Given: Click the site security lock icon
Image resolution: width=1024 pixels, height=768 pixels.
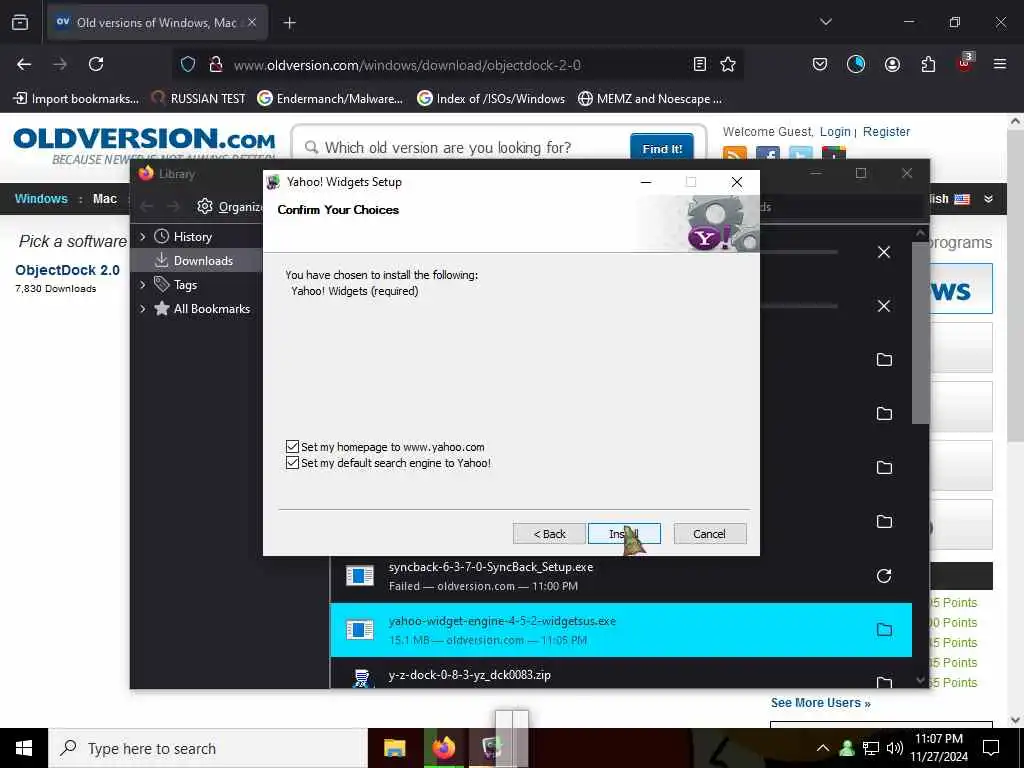Looking at the screenshot, I should click(x=215, y=64).
